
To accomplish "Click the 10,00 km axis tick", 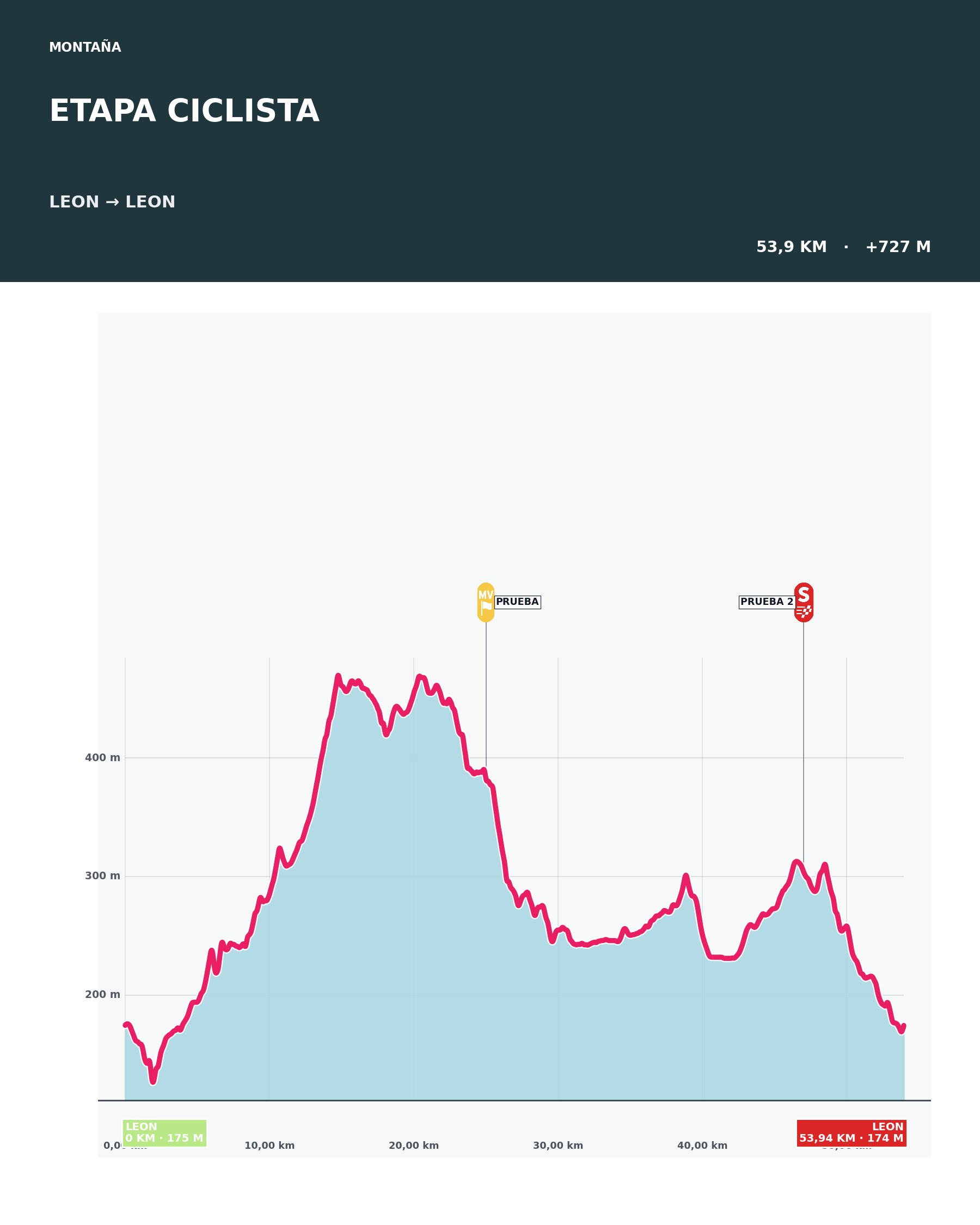I will (269, 1146).
